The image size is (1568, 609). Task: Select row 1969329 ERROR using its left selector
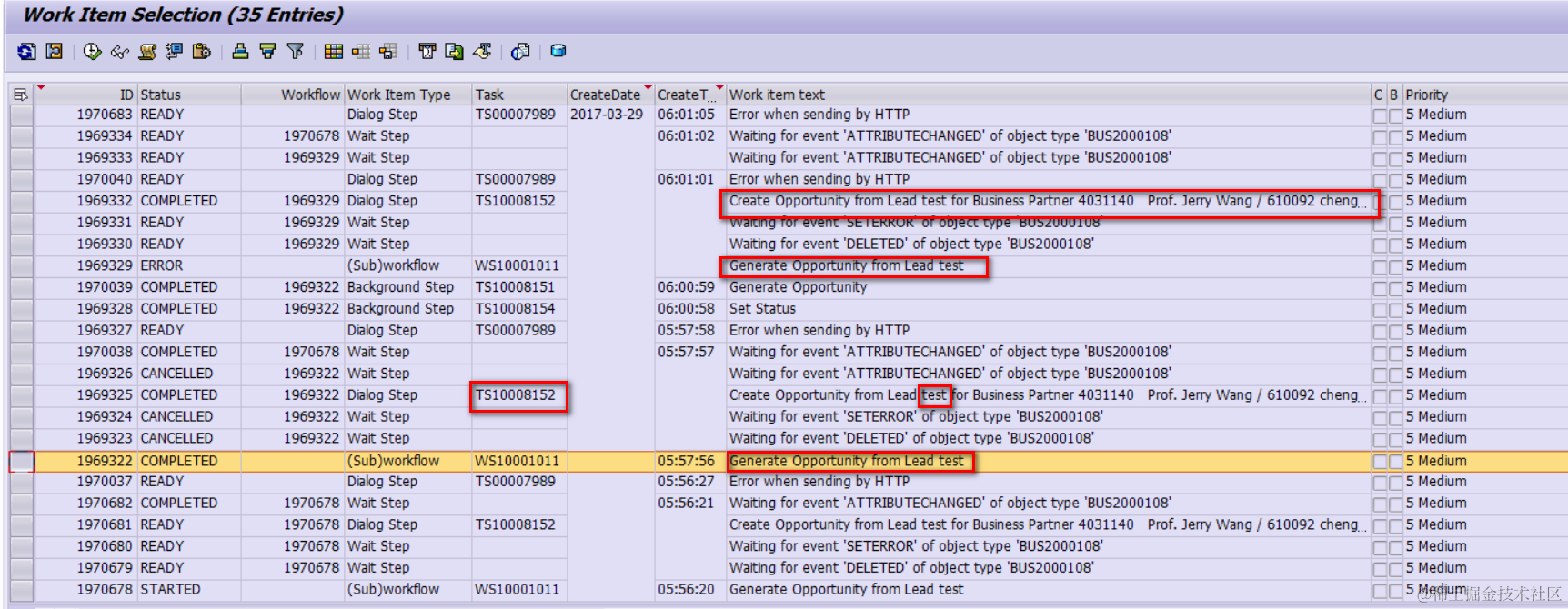pos(22,266)
